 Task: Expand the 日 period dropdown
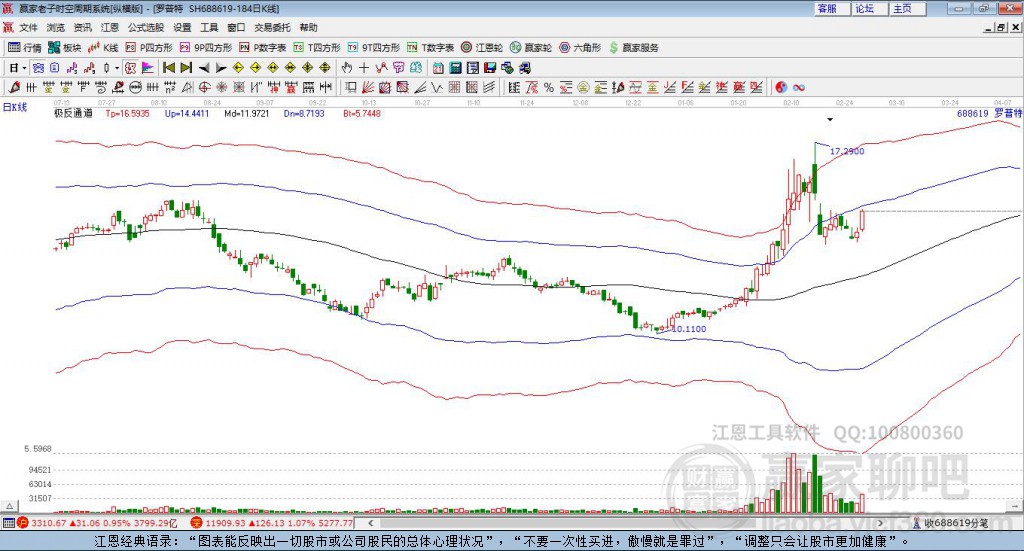(x=24, y=68)
